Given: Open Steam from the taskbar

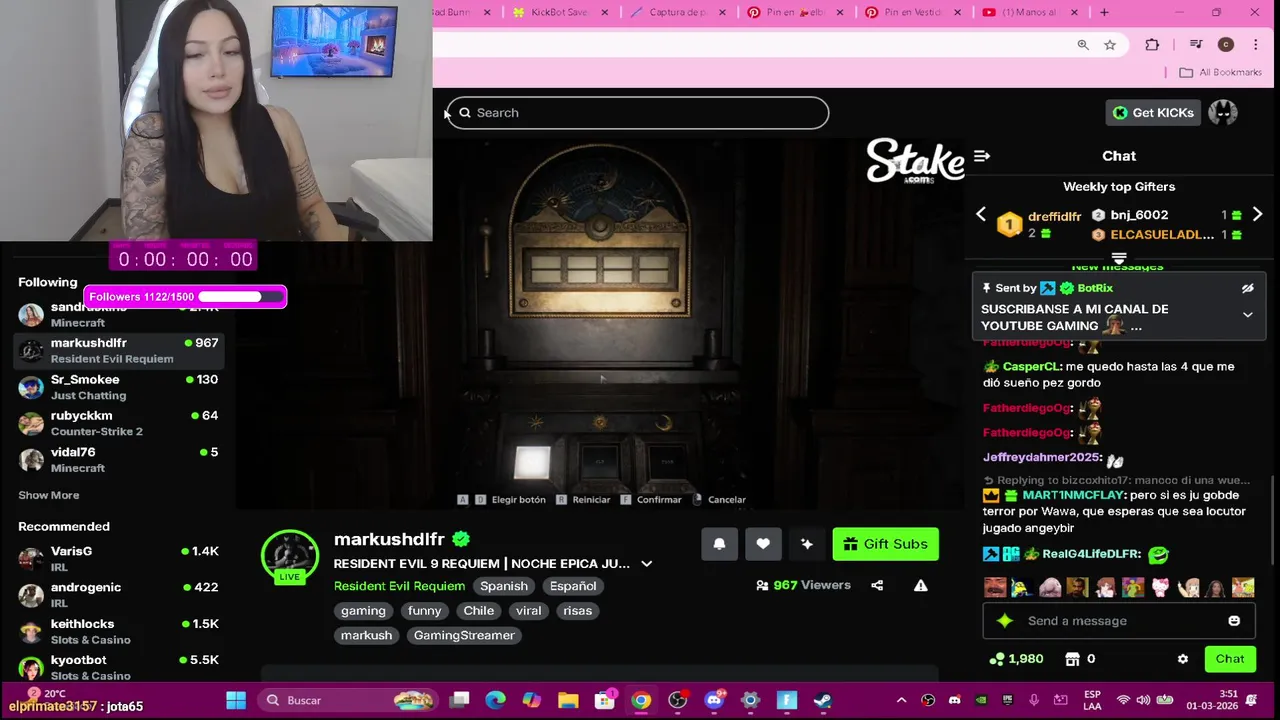Looking at the screenshot, I should pyautogui.click(x=823, y=700).
